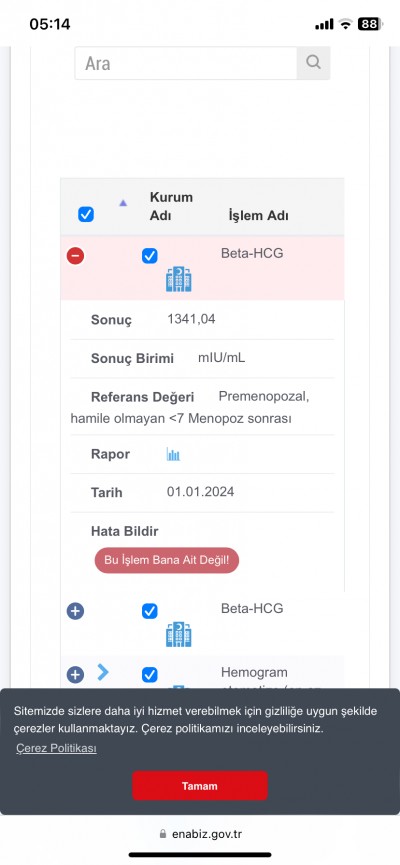Image resolution: width=400 pixels, height=865 pixels.
Task: Accept cookies with the Tamam button
Action: pyautogui.click(x=200, y=786)
